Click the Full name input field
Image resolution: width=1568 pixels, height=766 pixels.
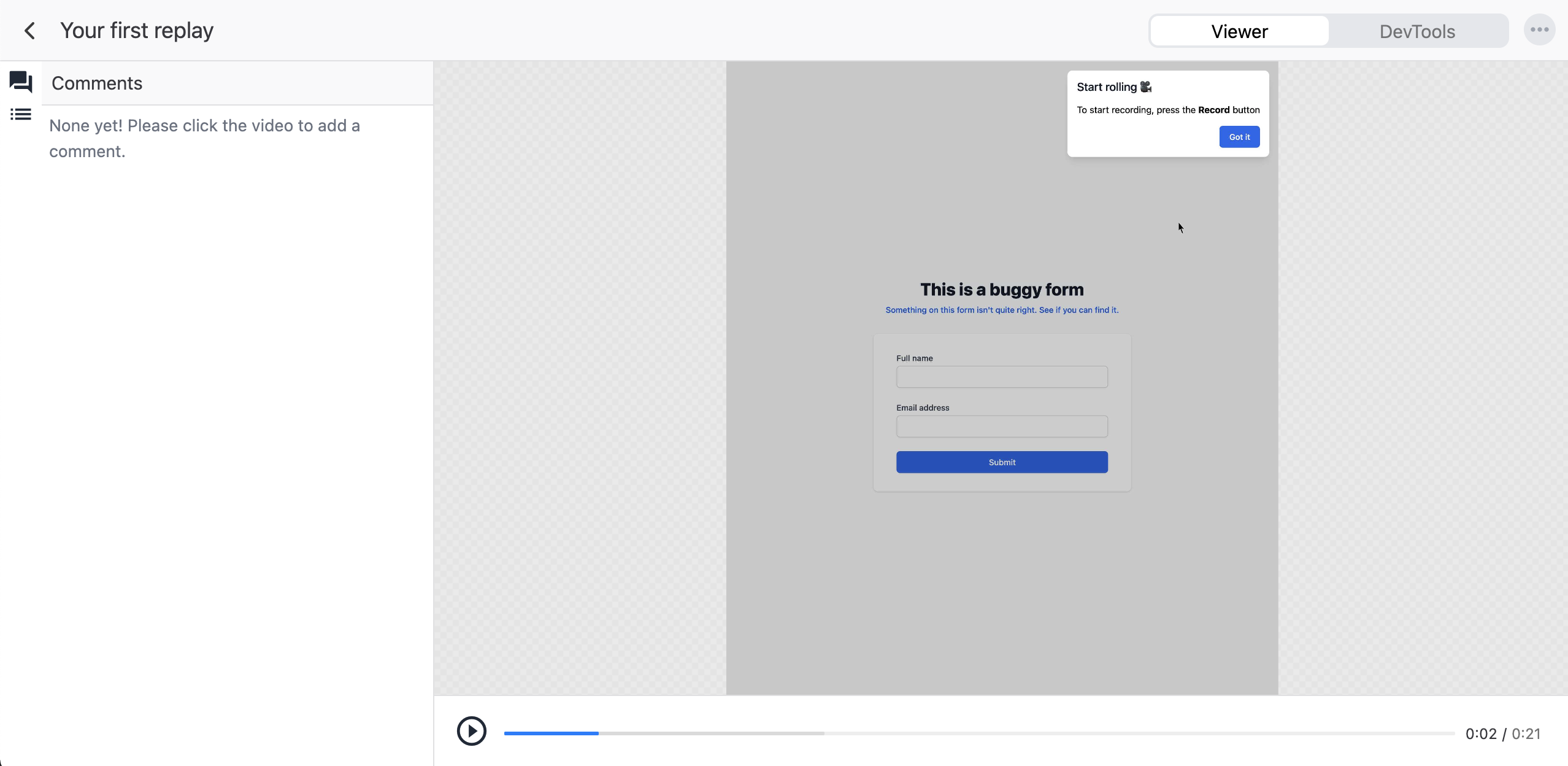pyautogui.click(x=1001, y=377)
